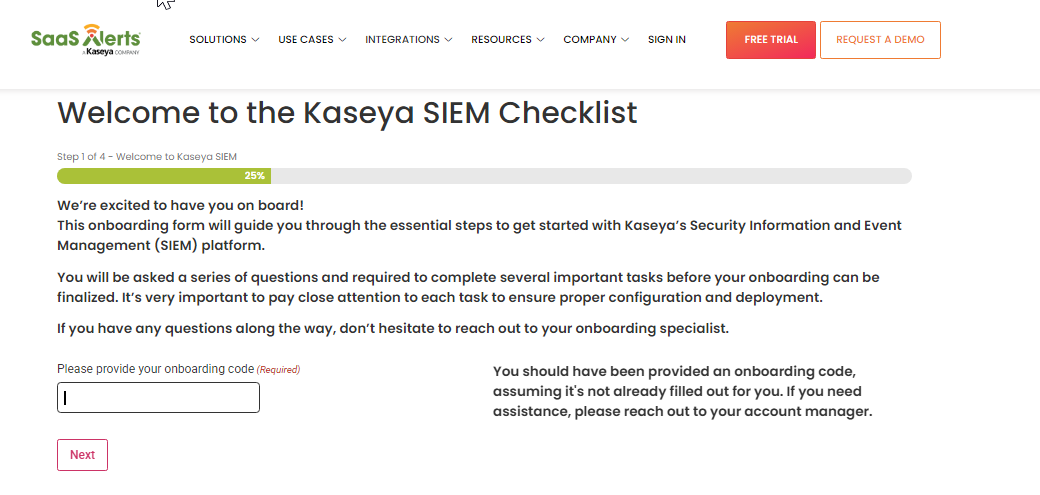Expand the Resources chevron arrow

[x=541, y=40]
